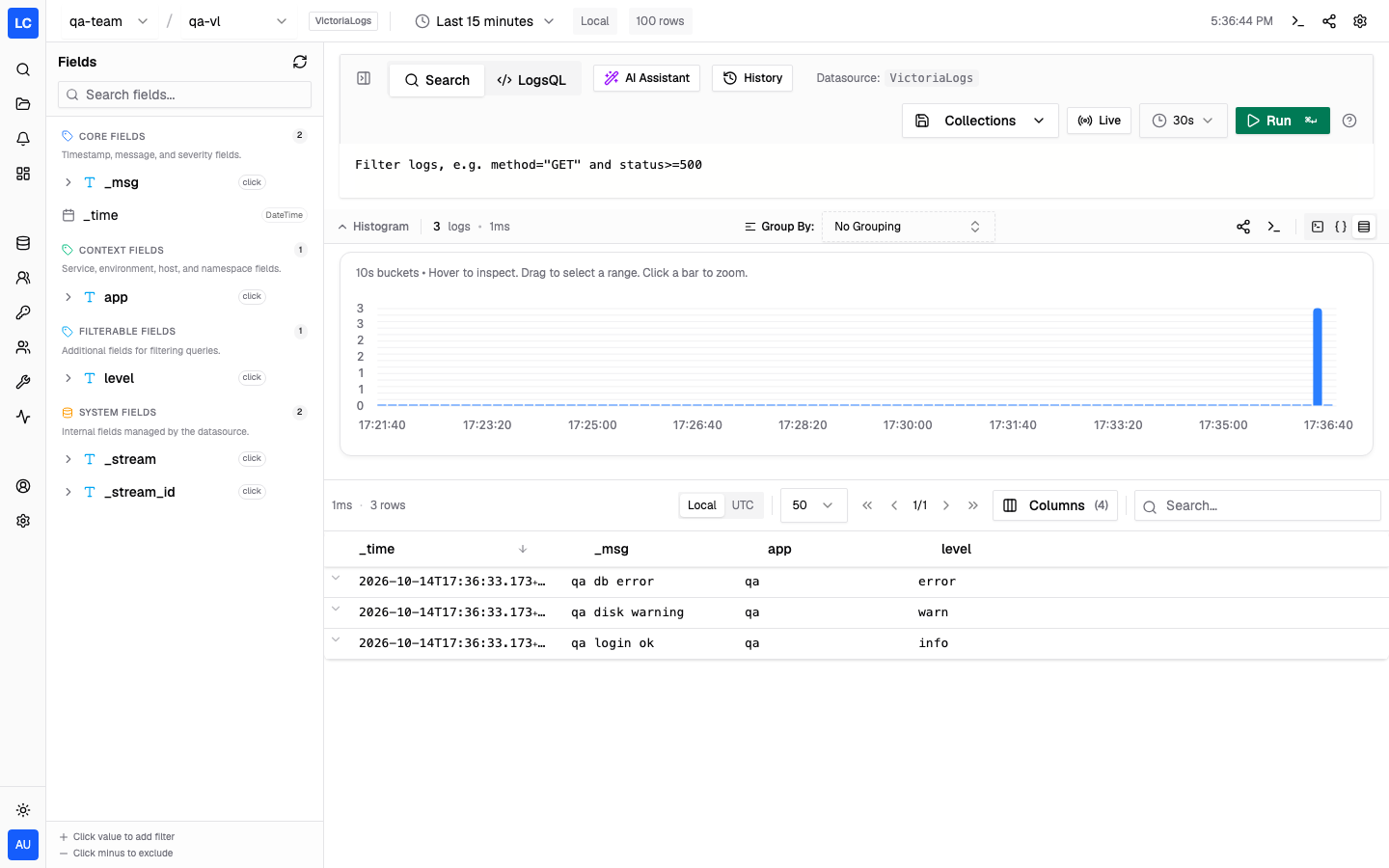The width and height of the screenshot is (1389, 868).
Task: Sort by the _time column header
Action: click(444, 549)
